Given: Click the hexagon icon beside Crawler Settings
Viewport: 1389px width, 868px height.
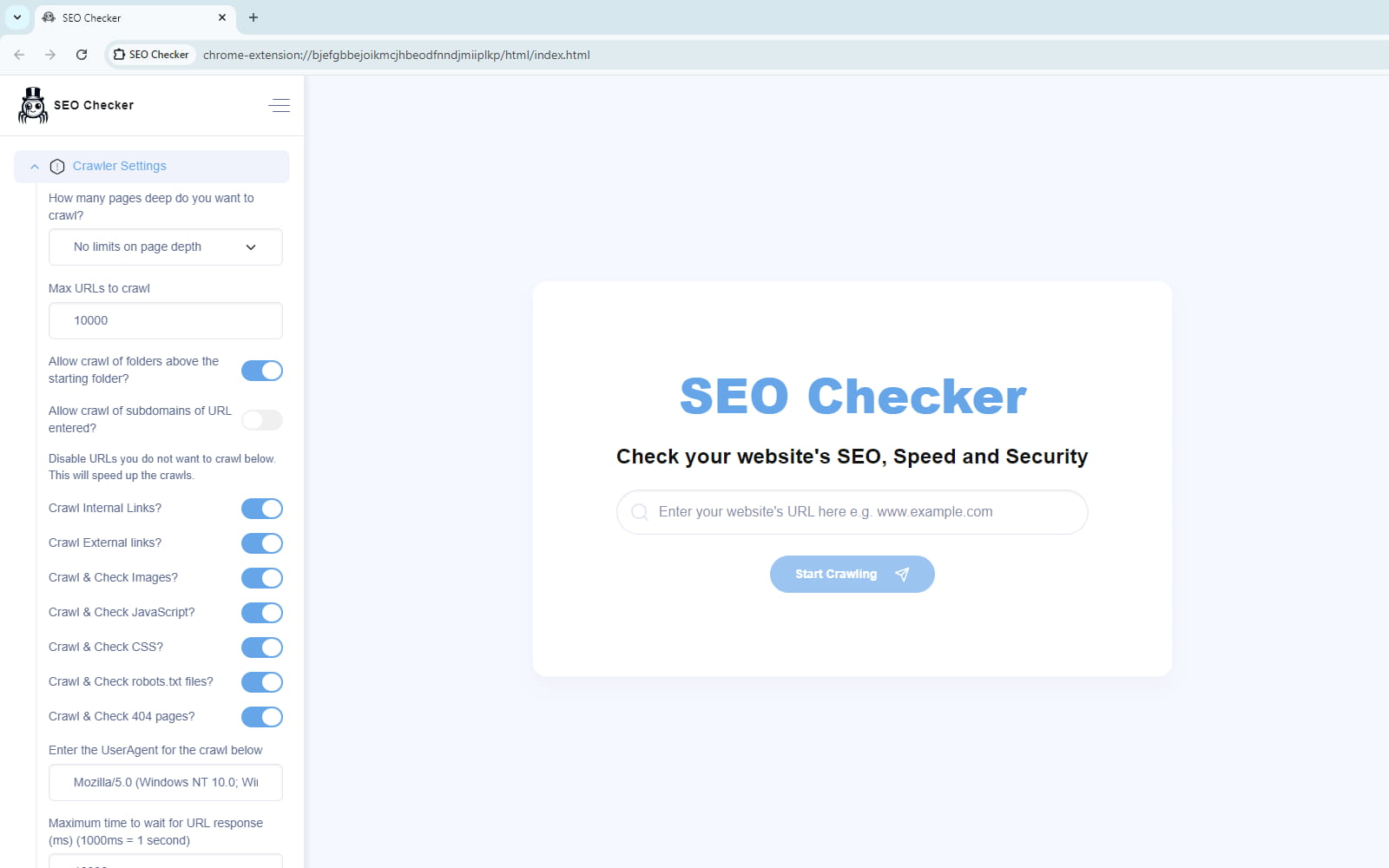Looking at the screenshot, I should coord(57,166).
